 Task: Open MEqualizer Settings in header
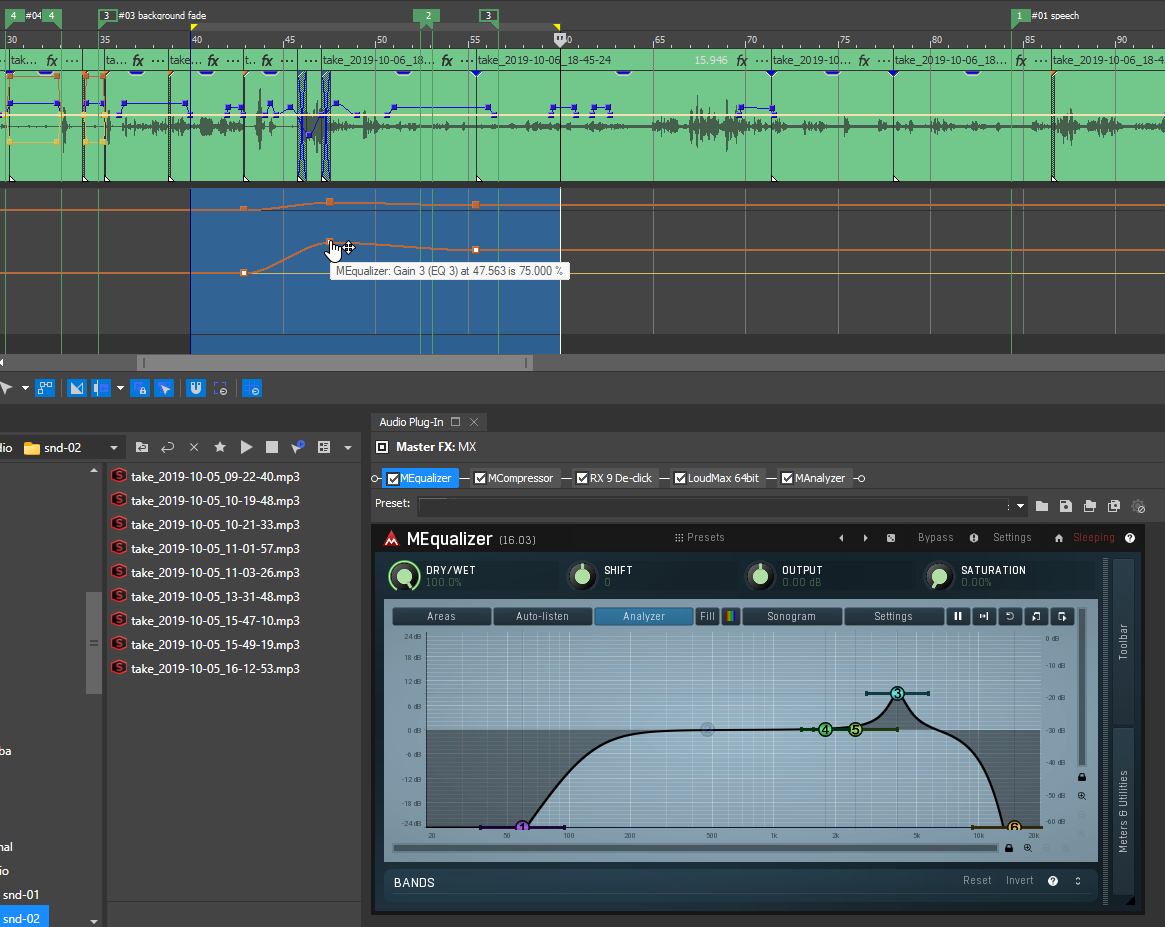coord(1012,538)
